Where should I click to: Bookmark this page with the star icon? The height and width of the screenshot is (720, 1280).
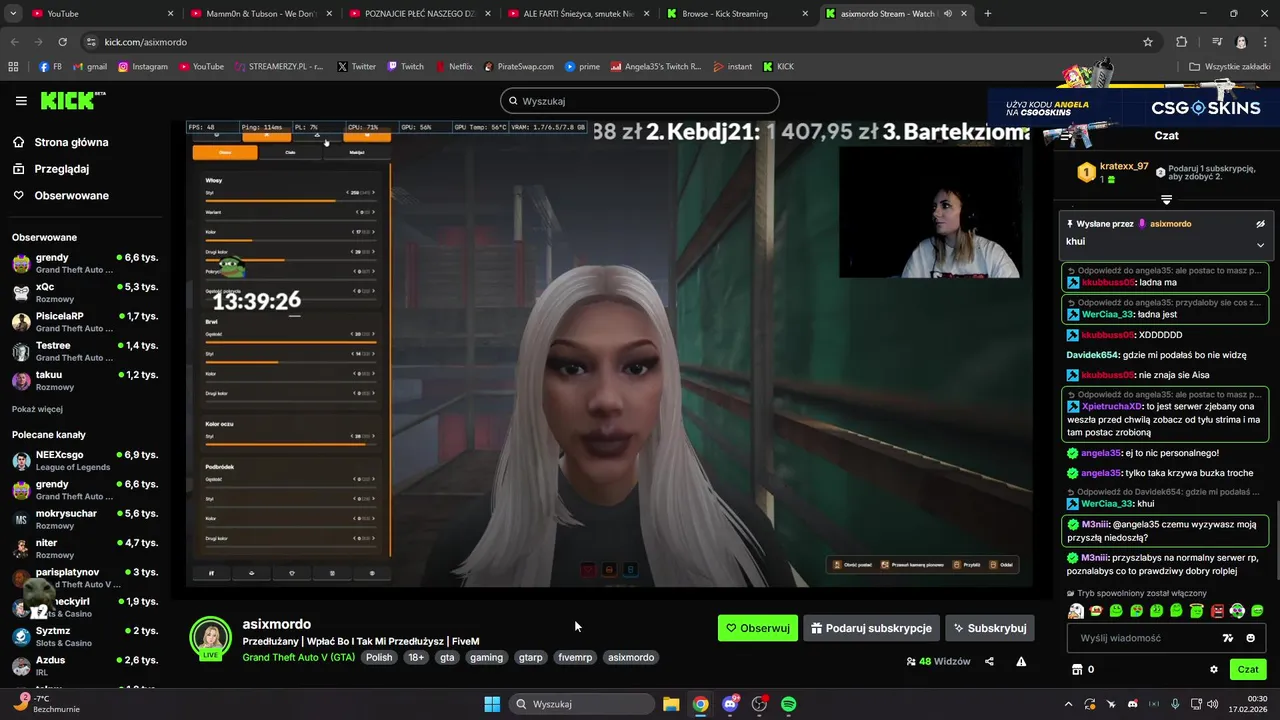[x=1148, y=42]
